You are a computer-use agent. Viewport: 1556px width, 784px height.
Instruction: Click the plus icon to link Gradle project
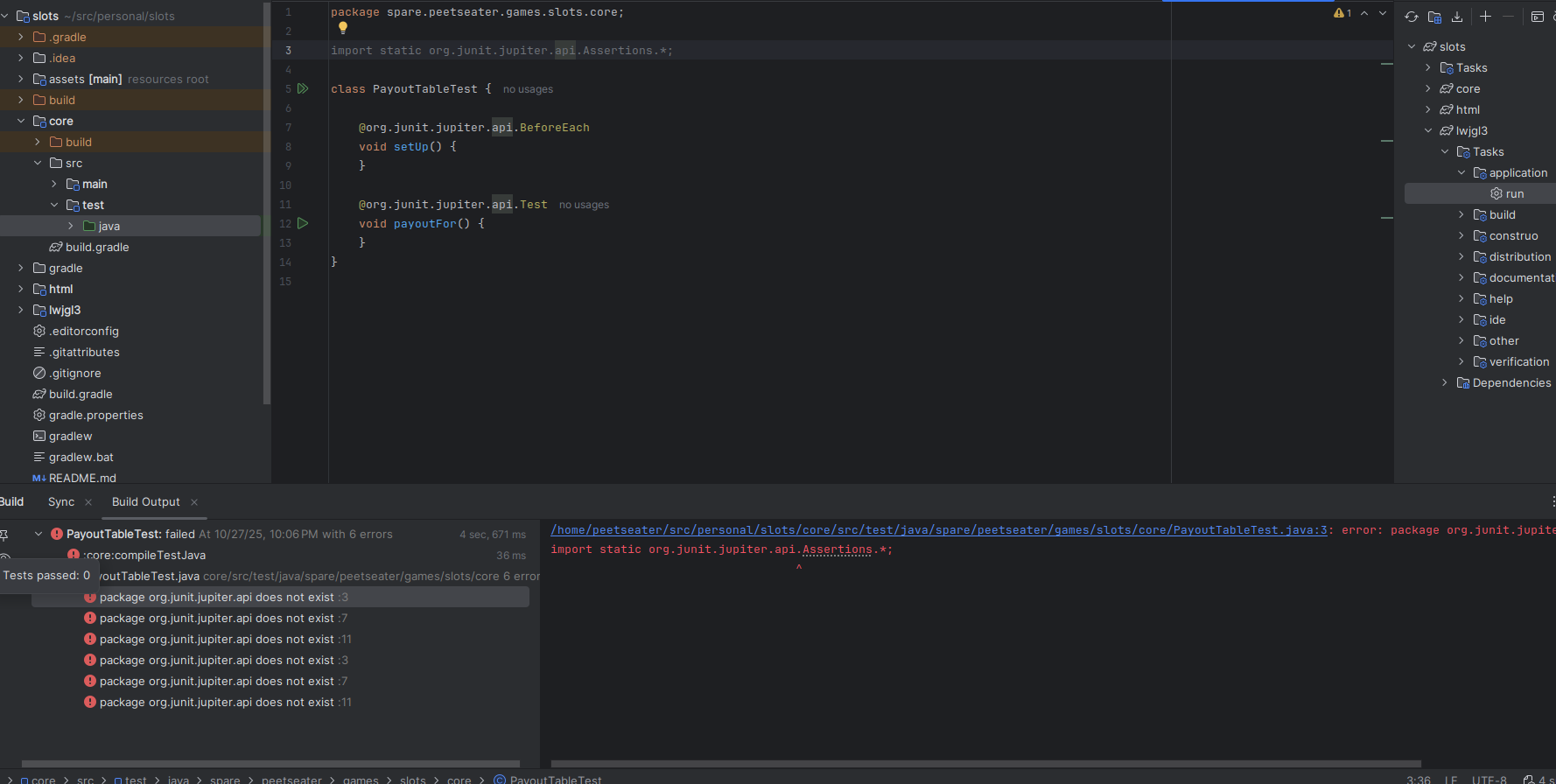[1485, 17]
